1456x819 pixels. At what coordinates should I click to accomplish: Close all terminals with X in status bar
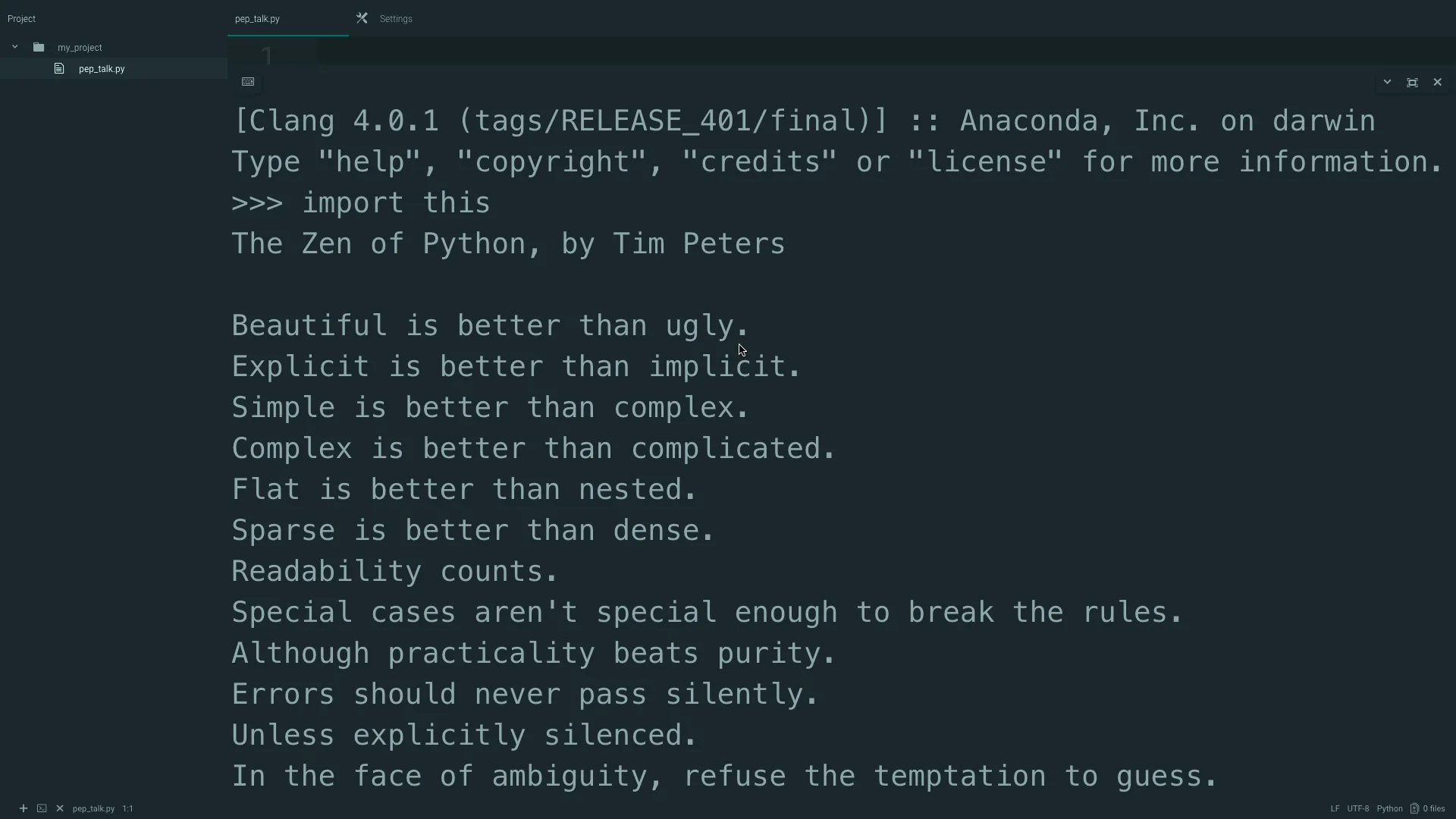pyautogui.click(x=60, y=808)
